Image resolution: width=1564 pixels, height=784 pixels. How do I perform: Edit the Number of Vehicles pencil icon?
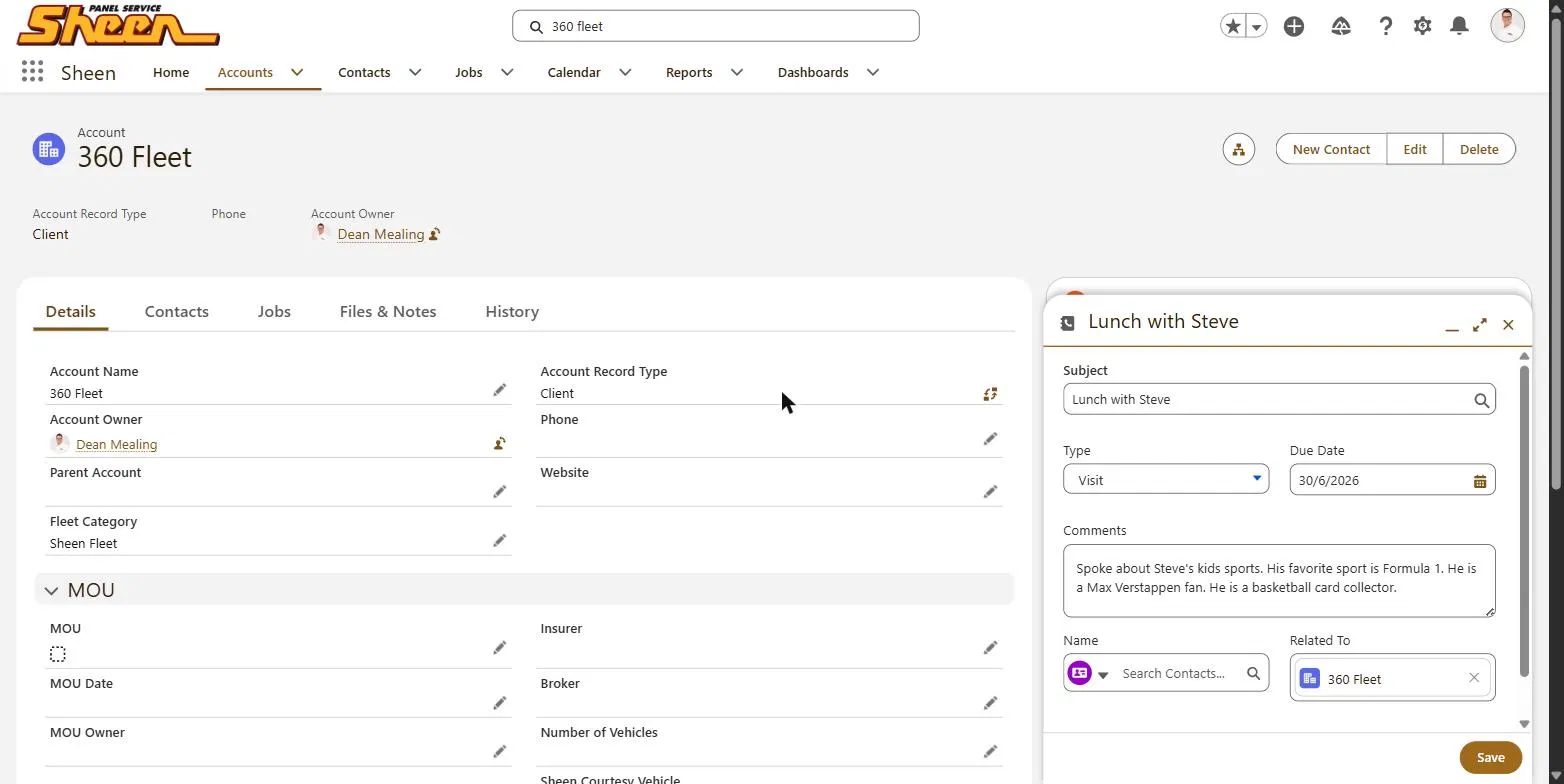click(990, 751)
